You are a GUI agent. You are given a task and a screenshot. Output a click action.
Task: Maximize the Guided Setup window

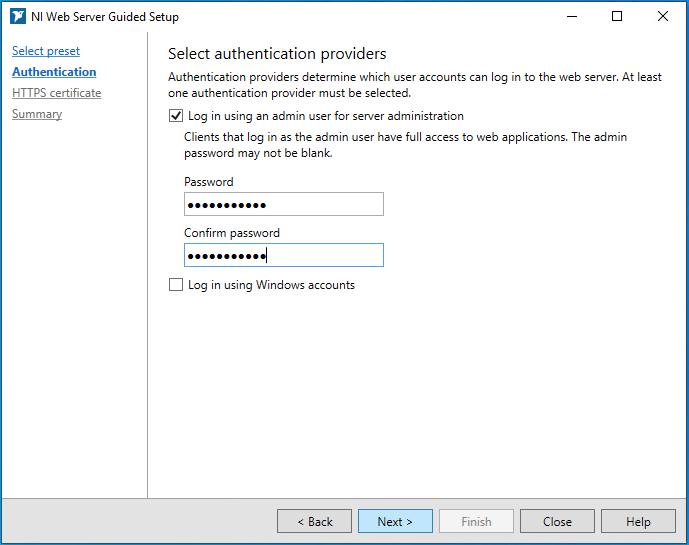point(617,17)
